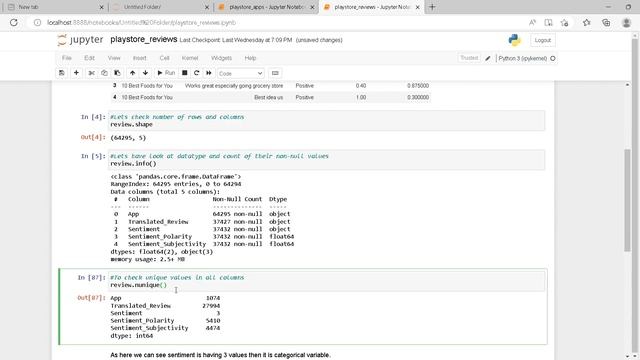Open the View menu

tap(114, 58)
